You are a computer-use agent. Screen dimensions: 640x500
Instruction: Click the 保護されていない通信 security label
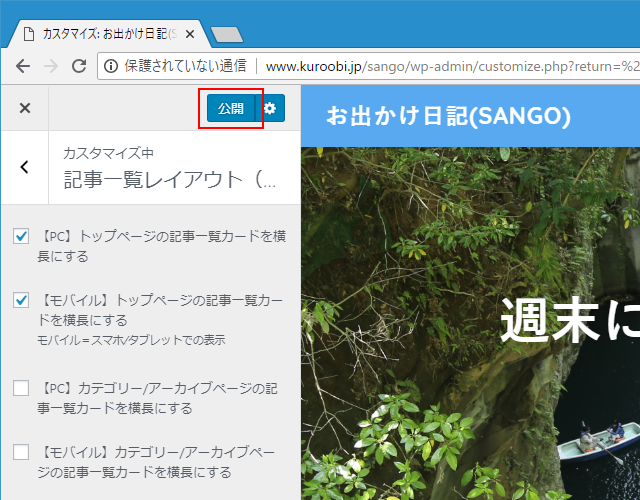(x=185, y=66)
